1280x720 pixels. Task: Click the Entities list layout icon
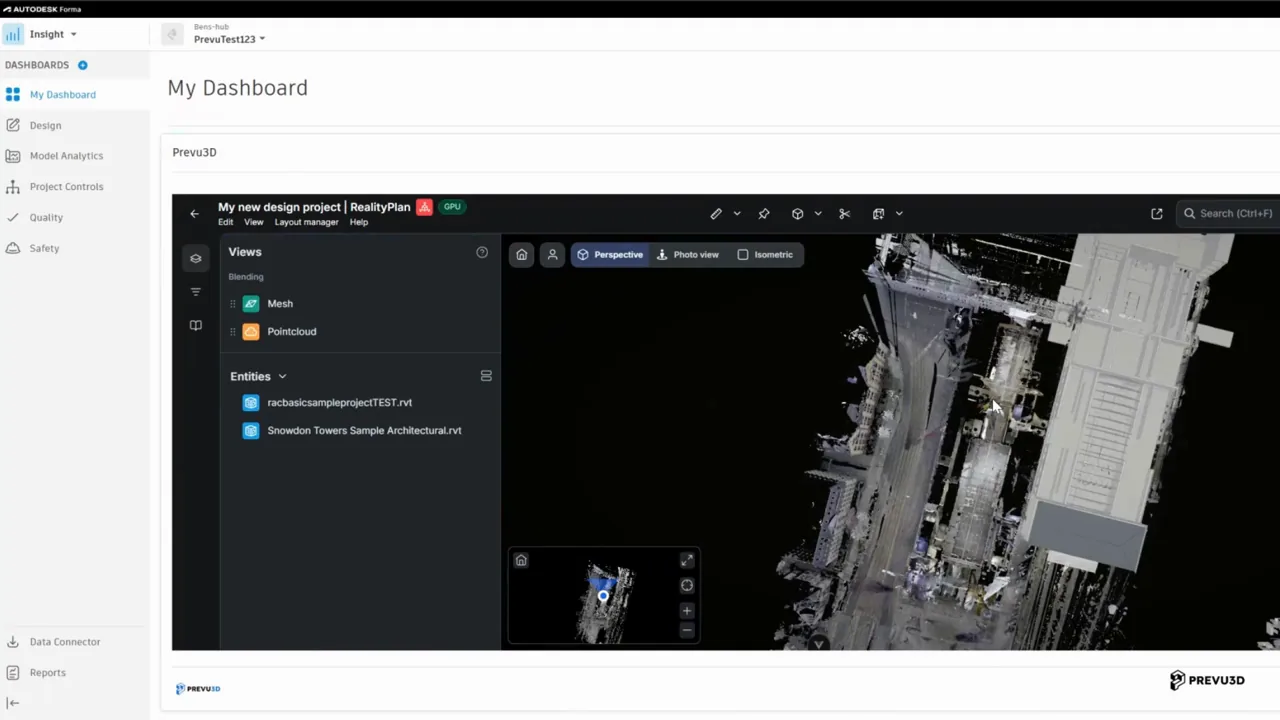tap(486, 376)
